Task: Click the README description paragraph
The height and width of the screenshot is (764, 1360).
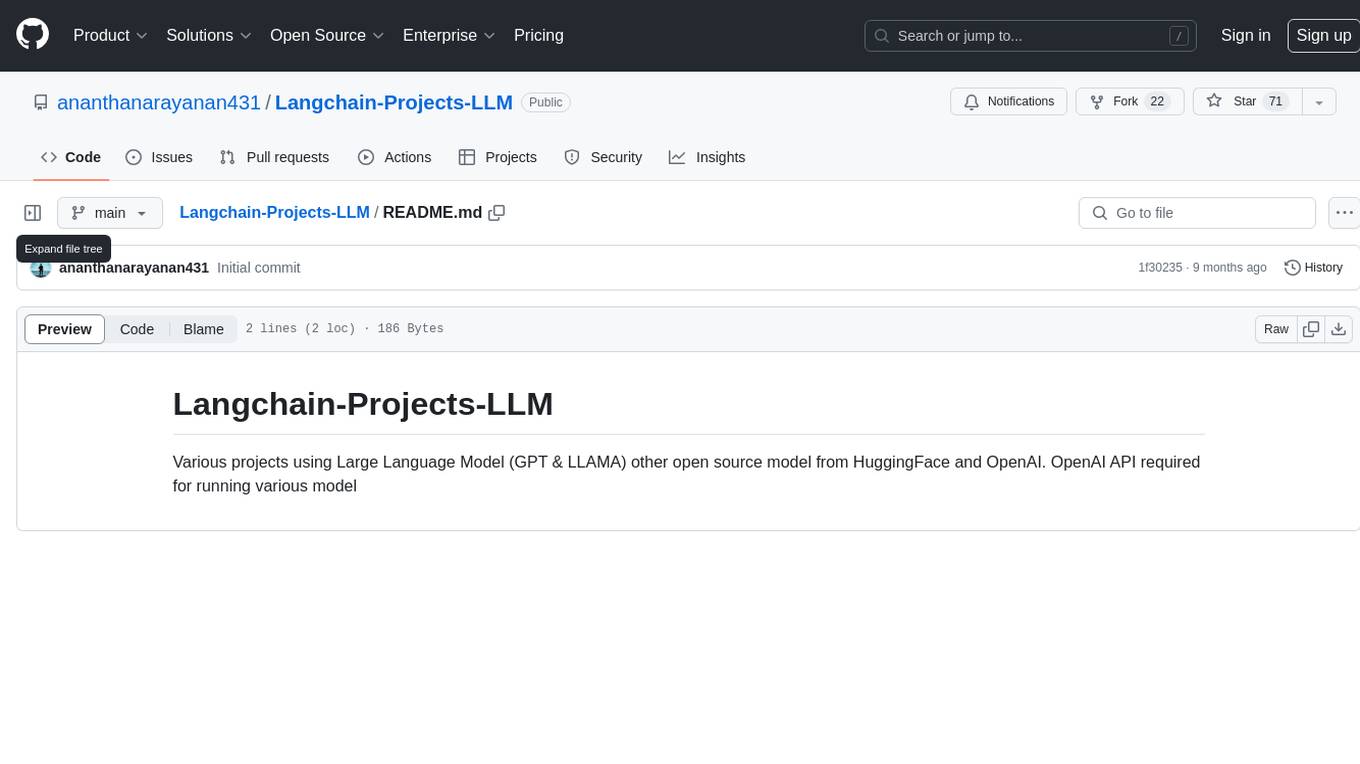Action: [x=687, y=474]
